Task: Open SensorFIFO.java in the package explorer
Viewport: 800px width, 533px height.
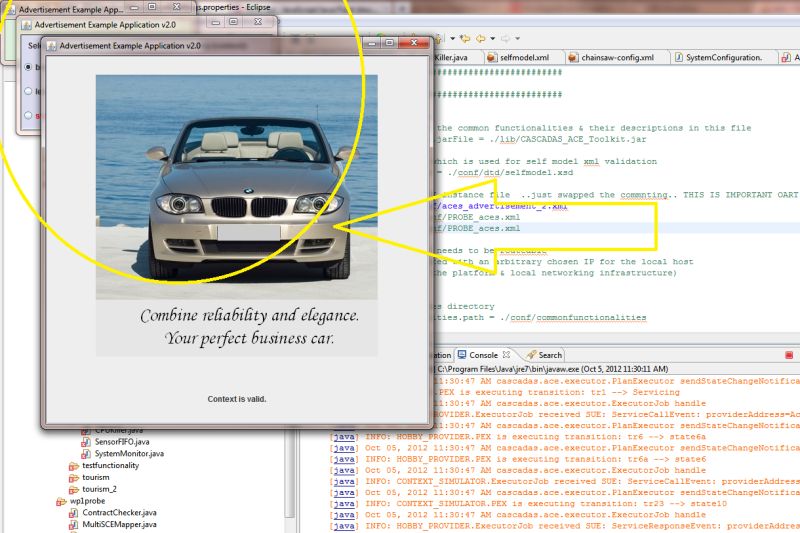Action: (122, 442)
